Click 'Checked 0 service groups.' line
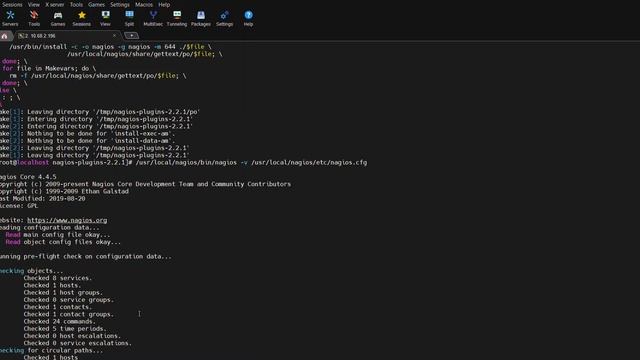Screen dimensions: 640x360 (69, 300)
